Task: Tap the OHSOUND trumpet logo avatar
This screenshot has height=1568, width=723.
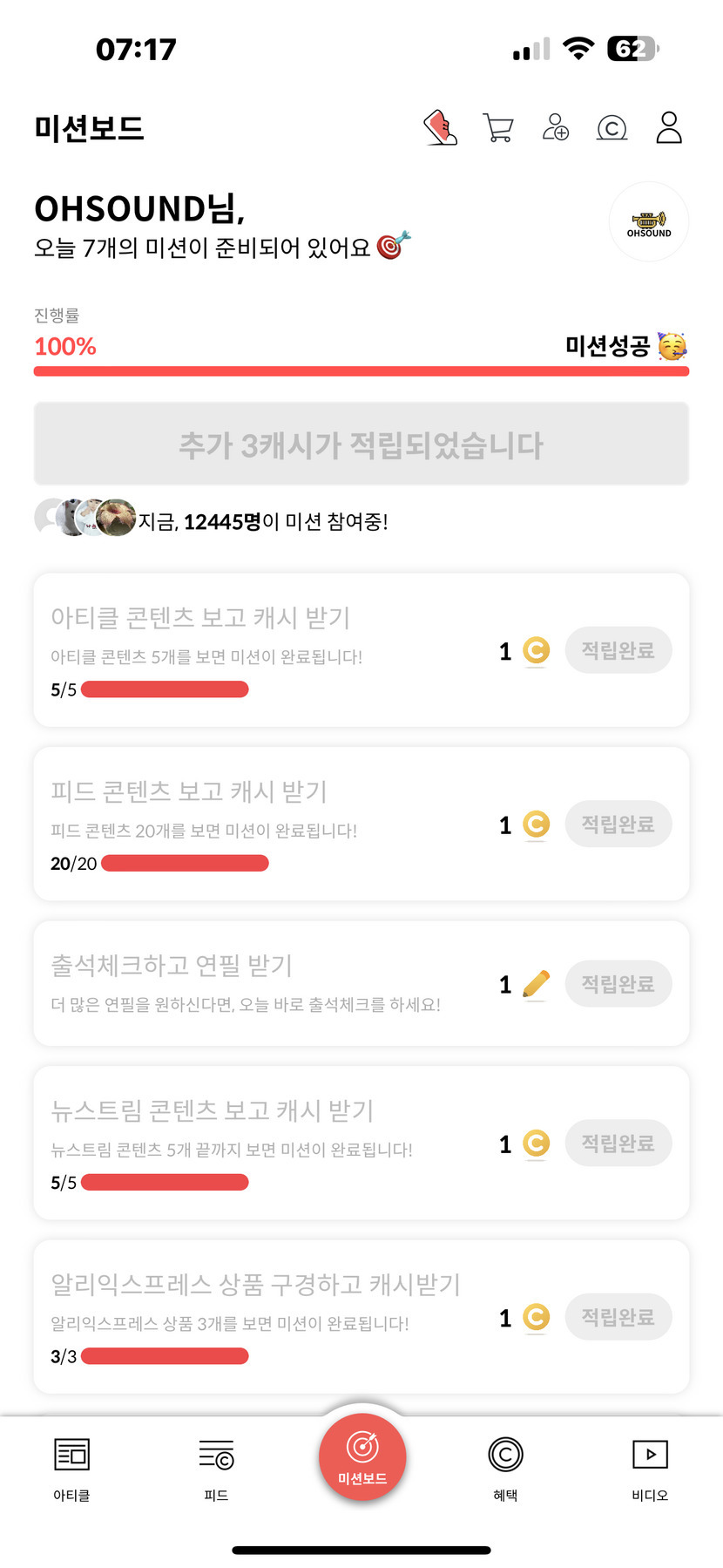Action: 649,222
